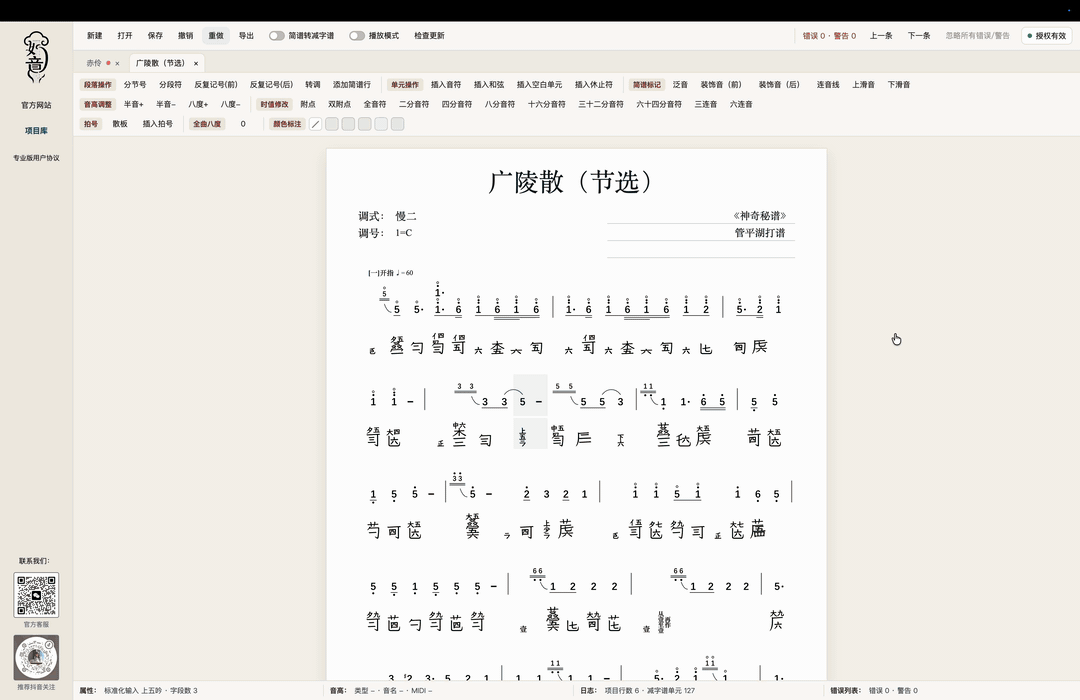
Task: Lower pitch with 半音−
Action: pos(166,105)
